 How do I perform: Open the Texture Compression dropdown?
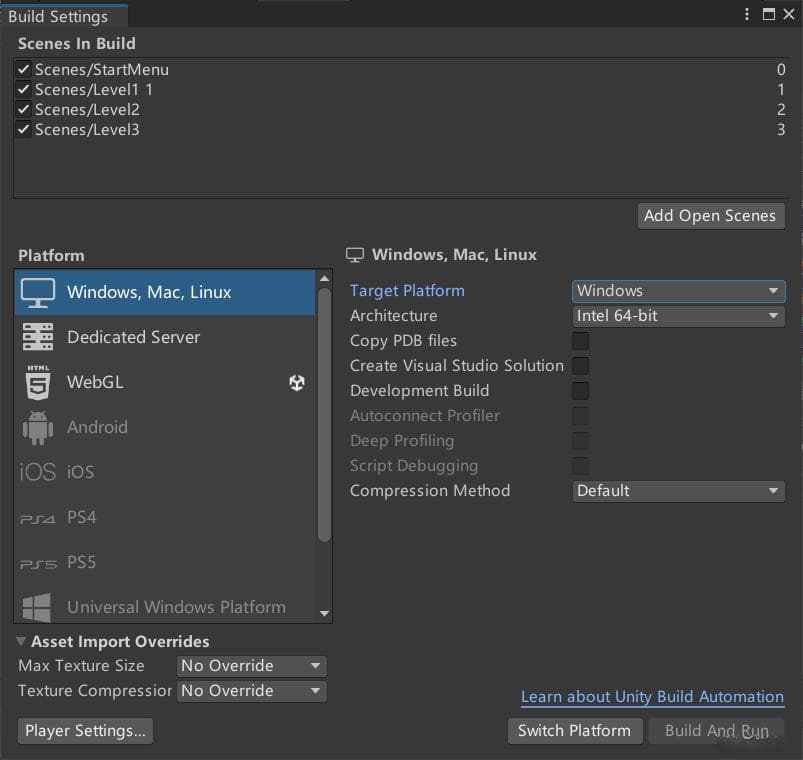pos(251,691)
